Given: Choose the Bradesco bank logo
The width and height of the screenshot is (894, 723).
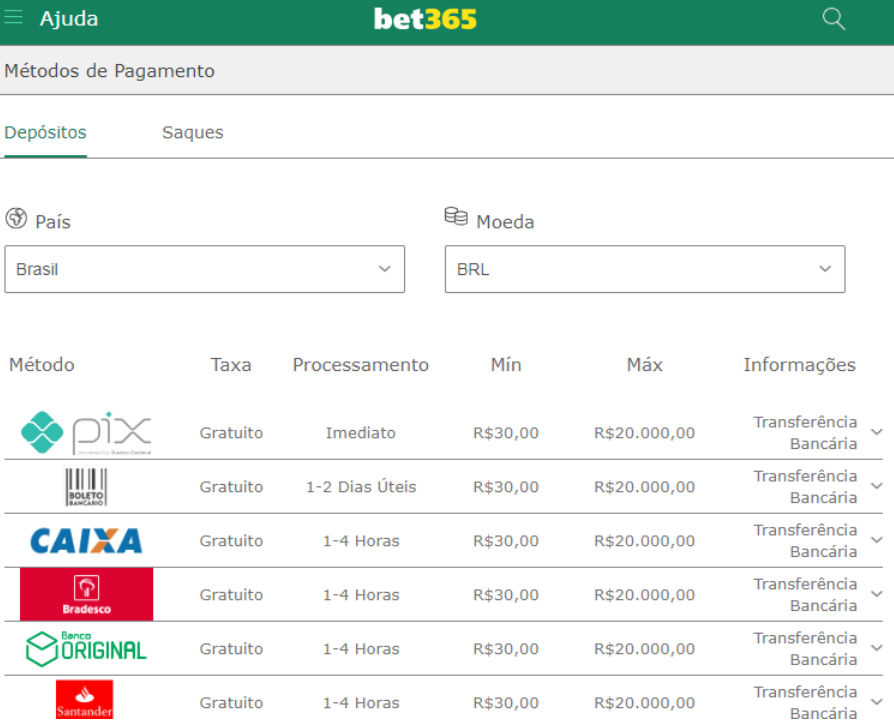Looking at the screenshot, I should pos(86,594).
